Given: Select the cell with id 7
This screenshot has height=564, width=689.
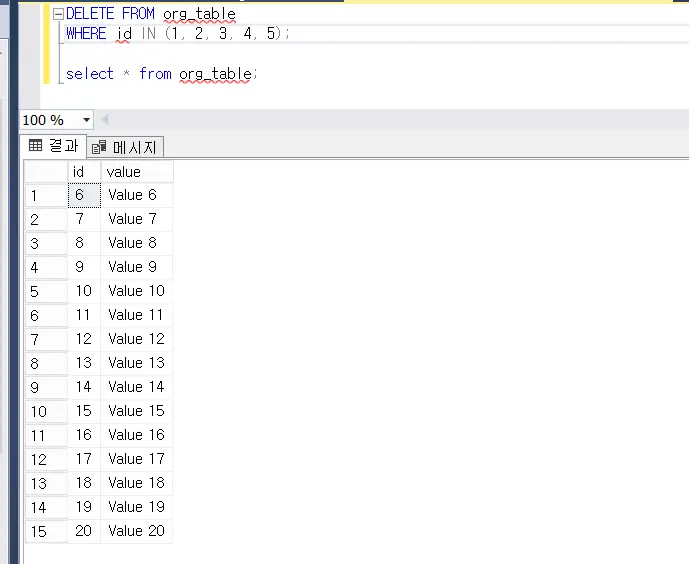Looking at the screenshot, I should [84, 219].
